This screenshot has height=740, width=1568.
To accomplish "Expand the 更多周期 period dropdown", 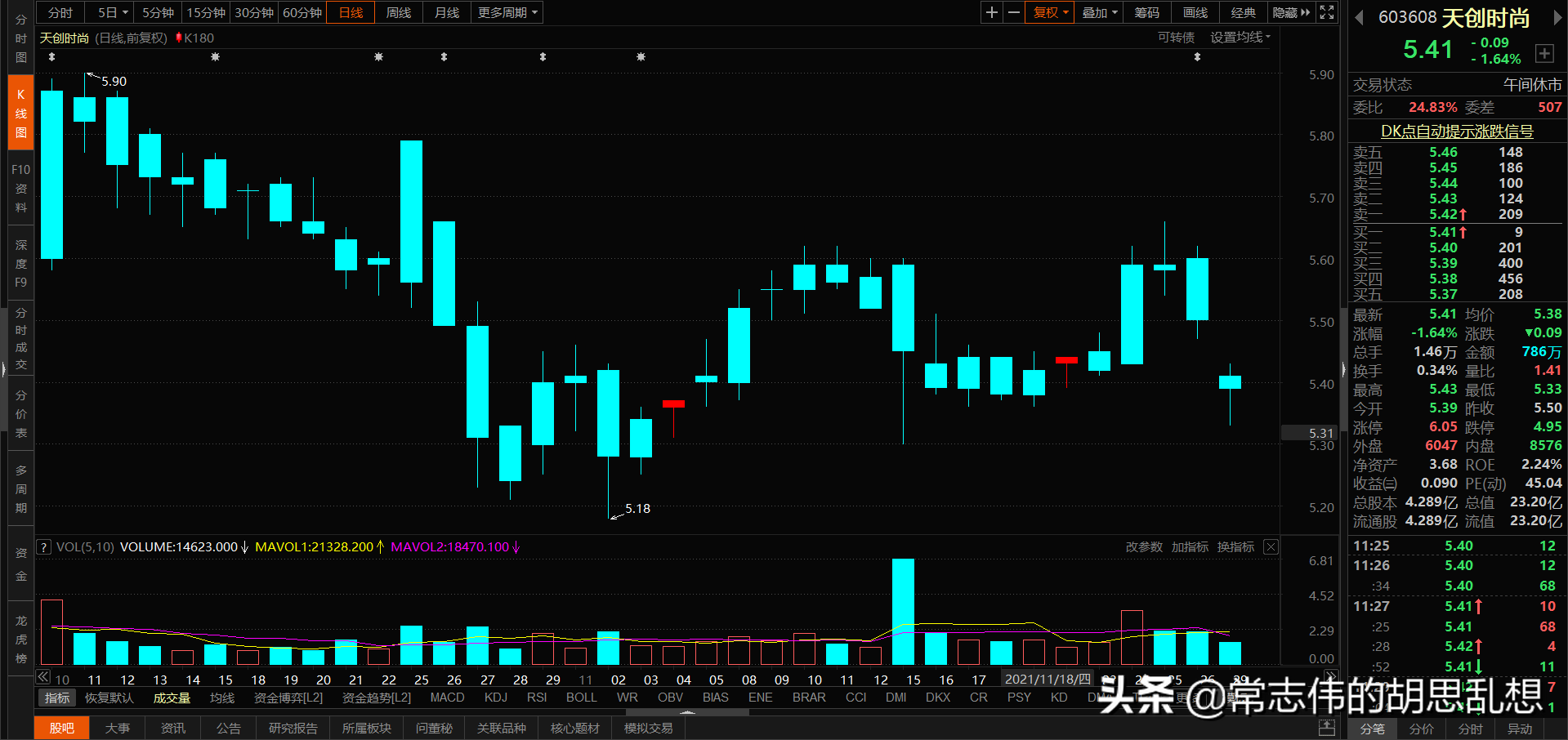I will [507, 12].
